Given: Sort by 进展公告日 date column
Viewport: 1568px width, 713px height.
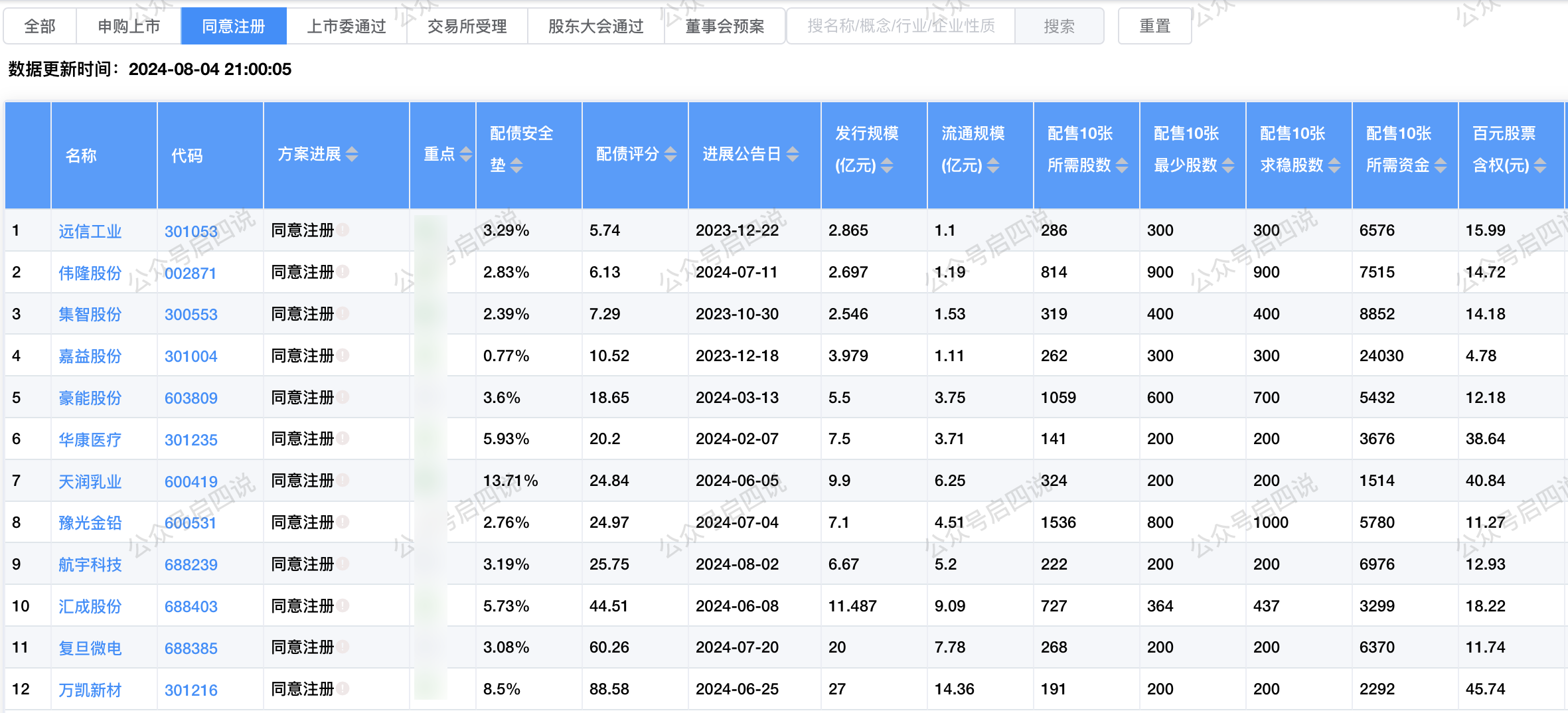Looking at the screenshot, I should [793, 155].
